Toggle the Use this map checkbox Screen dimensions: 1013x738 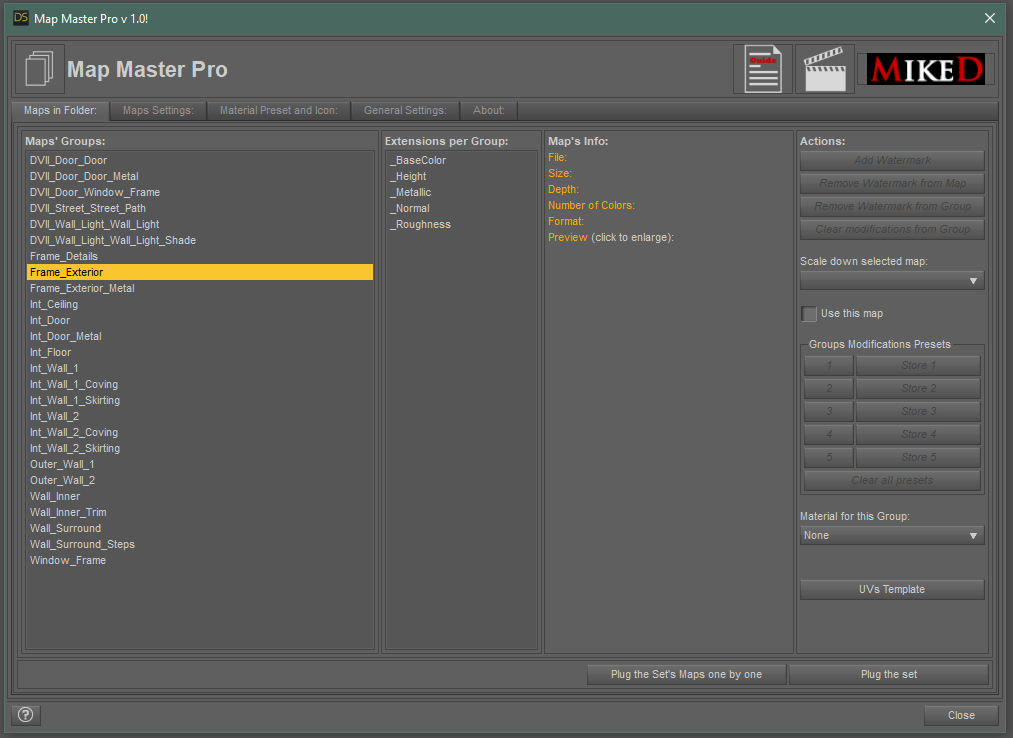(x=809, y=313)
